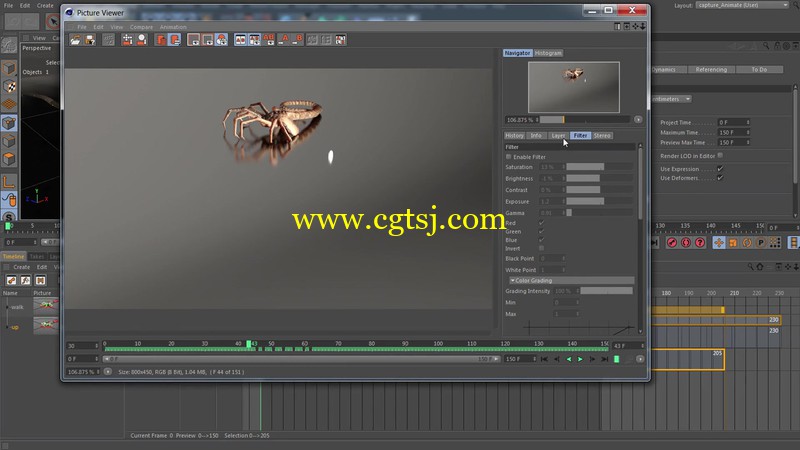Uncheck the Red channel checkbox

click(541, 223)
